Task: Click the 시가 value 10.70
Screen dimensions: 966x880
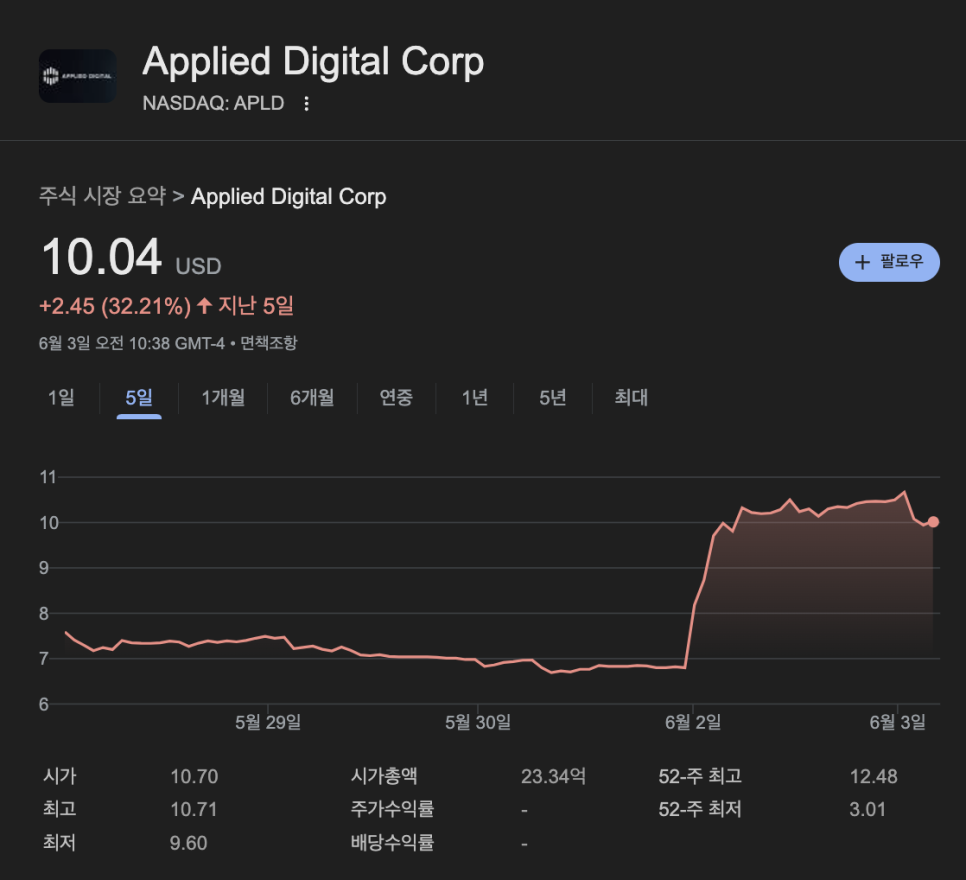Action: (x=194, y=776)
